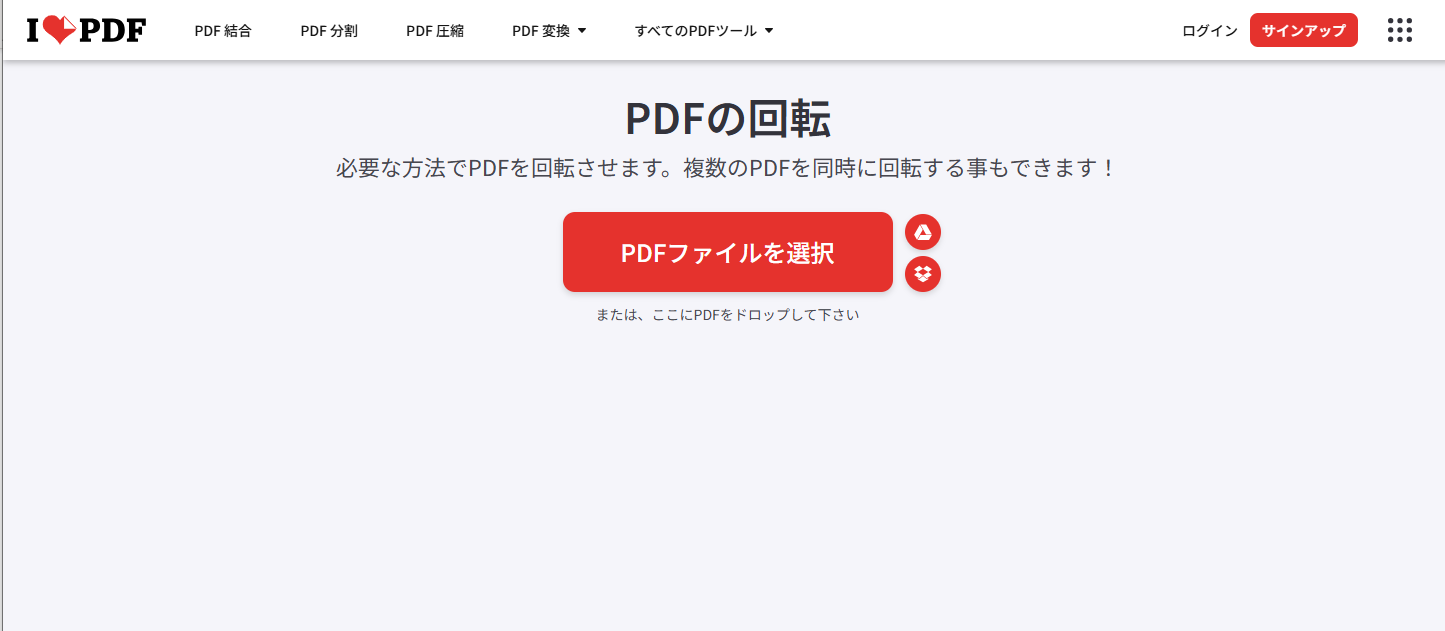1445x631 pixels.
Task: Click PDFファイルを選択 button
Action: coord(728,252)
